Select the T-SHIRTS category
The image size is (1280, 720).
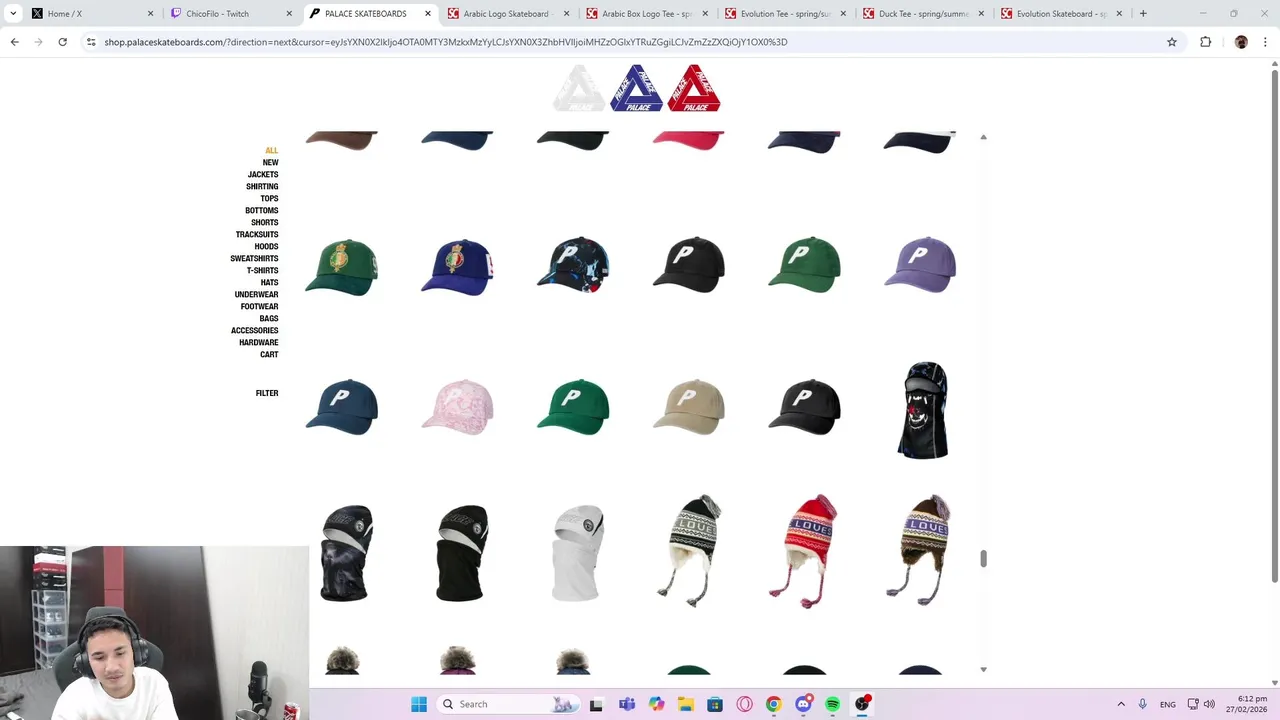262,271
